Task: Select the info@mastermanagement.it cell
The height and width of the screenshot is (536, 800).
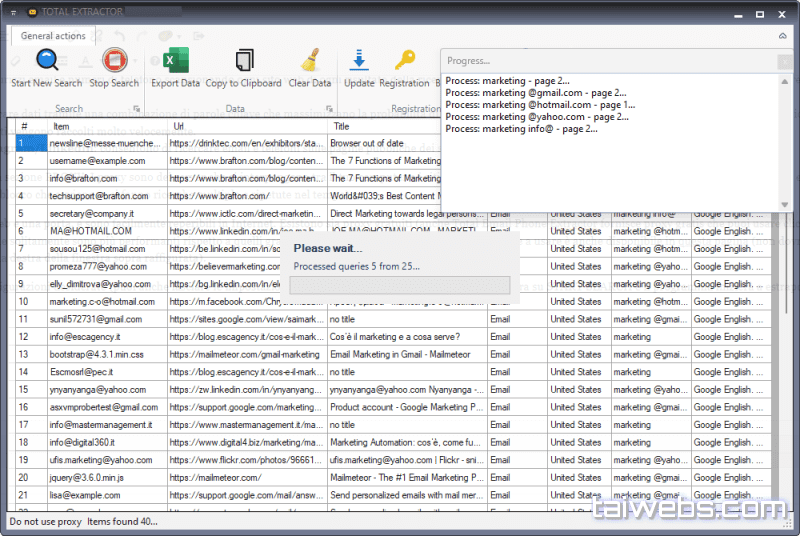Action: coord(107,425)
